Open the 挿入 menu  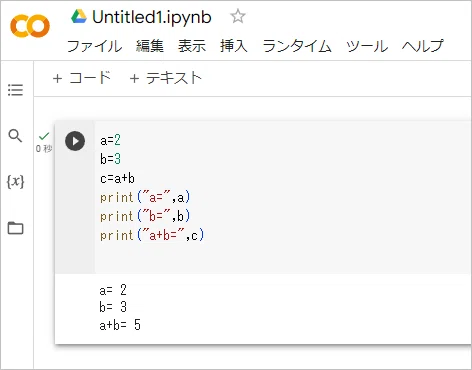(x=234, y=46)
